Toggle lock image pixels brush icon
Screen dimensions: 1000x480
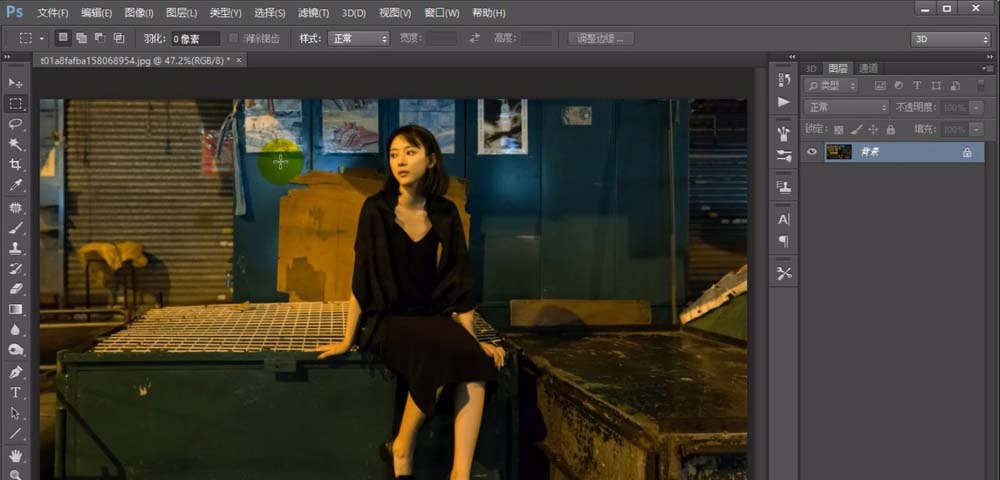[857, 129]
